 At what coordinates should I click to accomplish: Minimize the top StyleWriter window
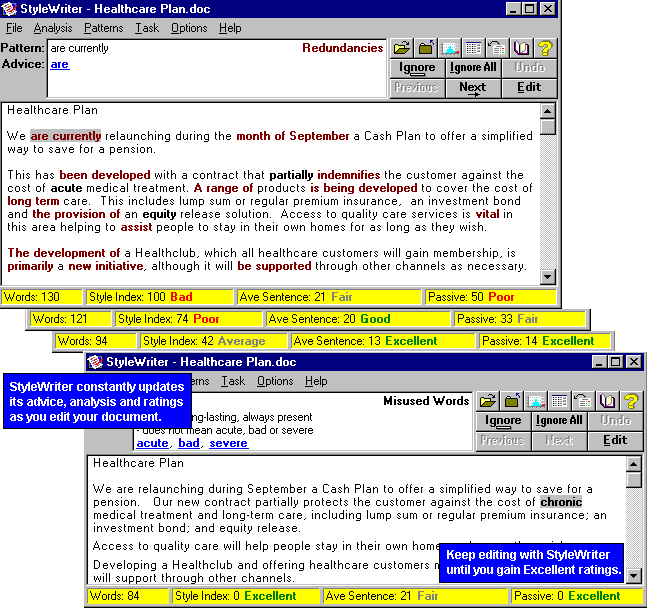(x=513, y=9)
